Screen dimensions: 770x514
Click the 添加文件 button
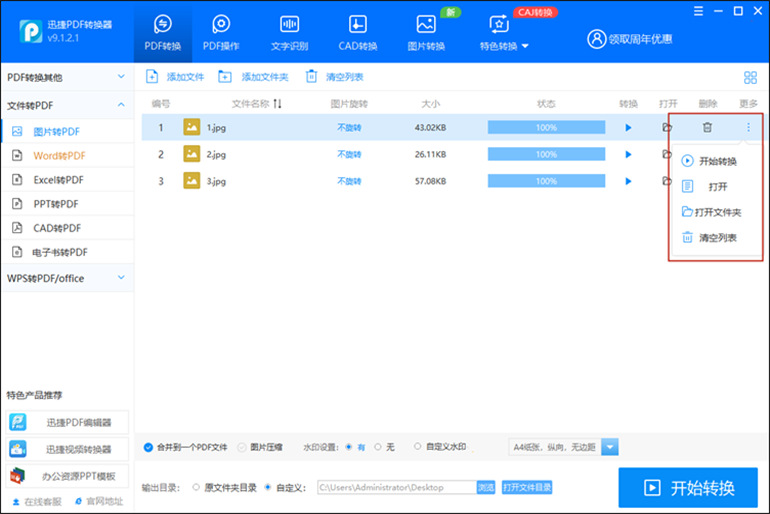(x=175, y=77)
